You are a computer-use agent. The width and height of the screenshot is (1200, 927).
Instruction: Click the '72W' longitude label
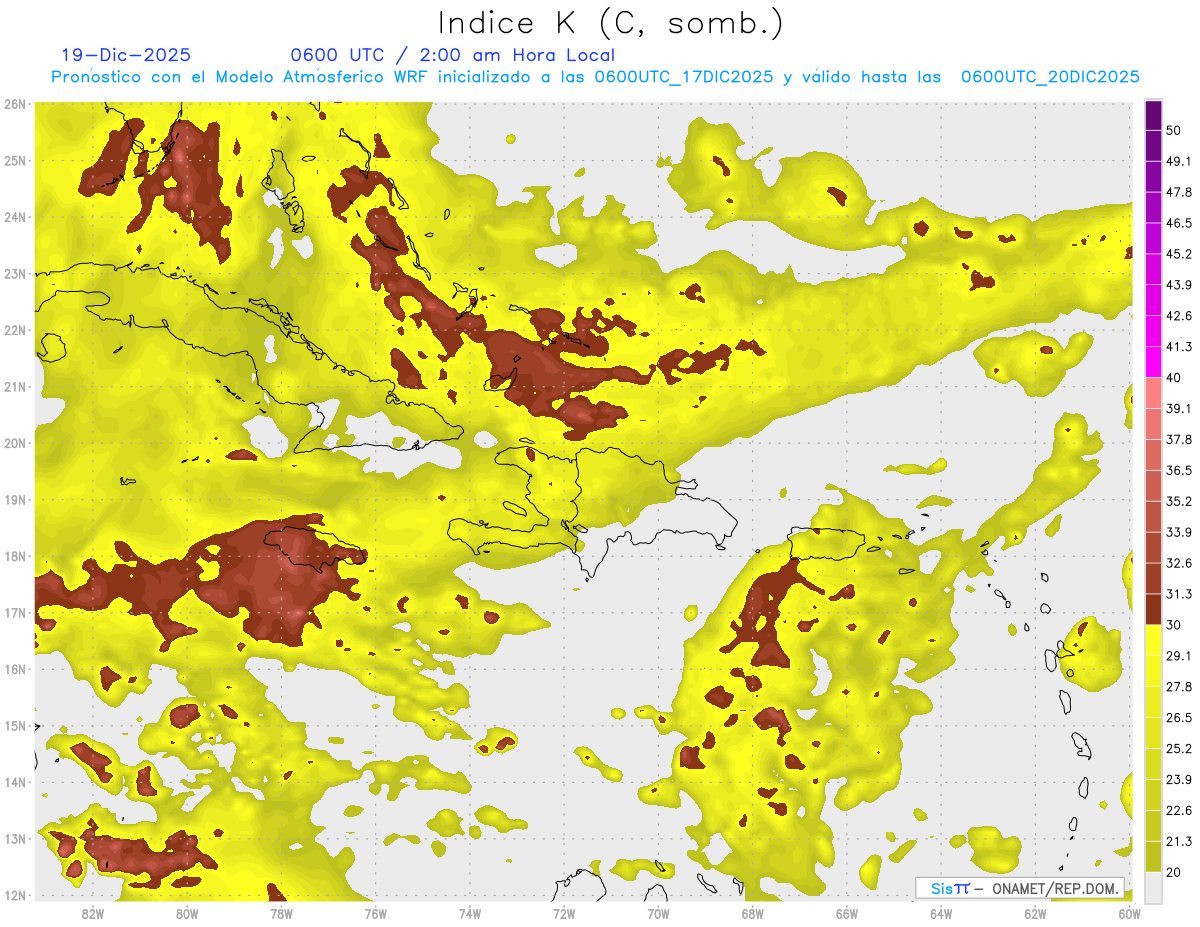pyautogui.click(x=564, y=913)
